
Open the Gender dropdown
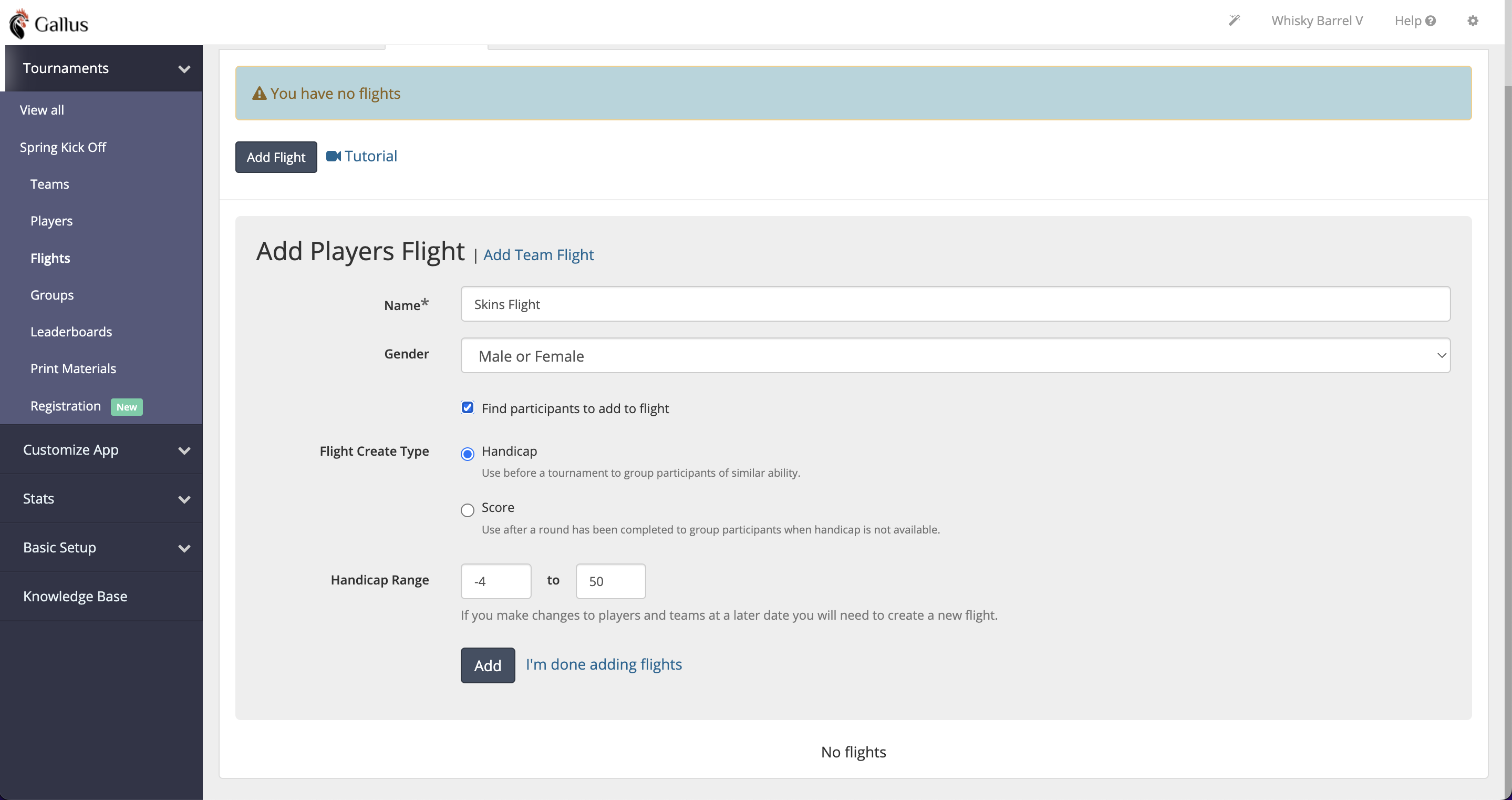[955, 355]
